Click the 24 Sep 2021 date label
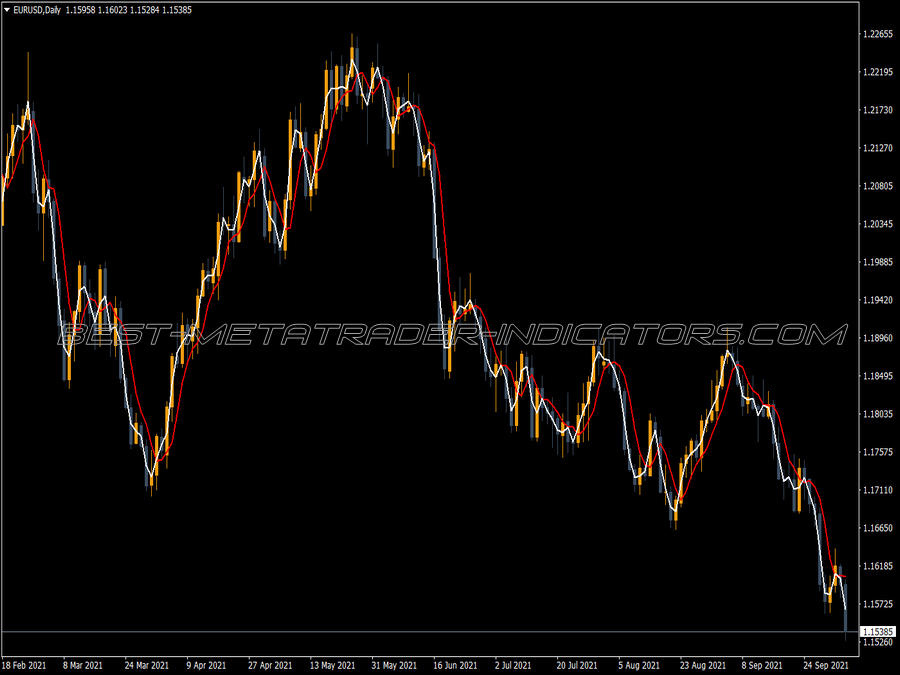Image resolution: width=900 pixels, height=675 pixels. pyautogui.click(x=826, y=666)
